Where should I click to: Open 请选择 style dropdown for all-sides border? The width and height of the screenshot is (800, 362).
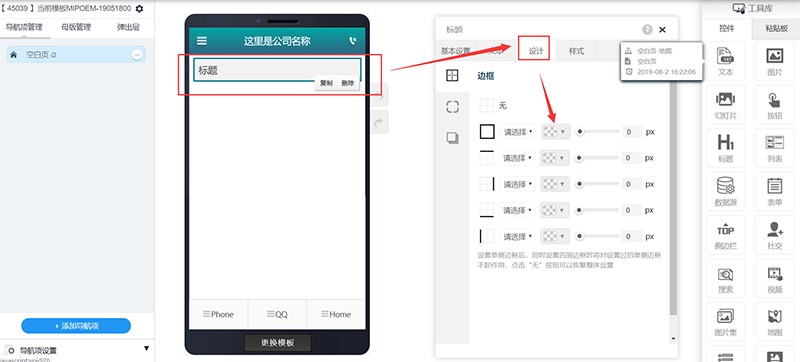pos(517,132)
